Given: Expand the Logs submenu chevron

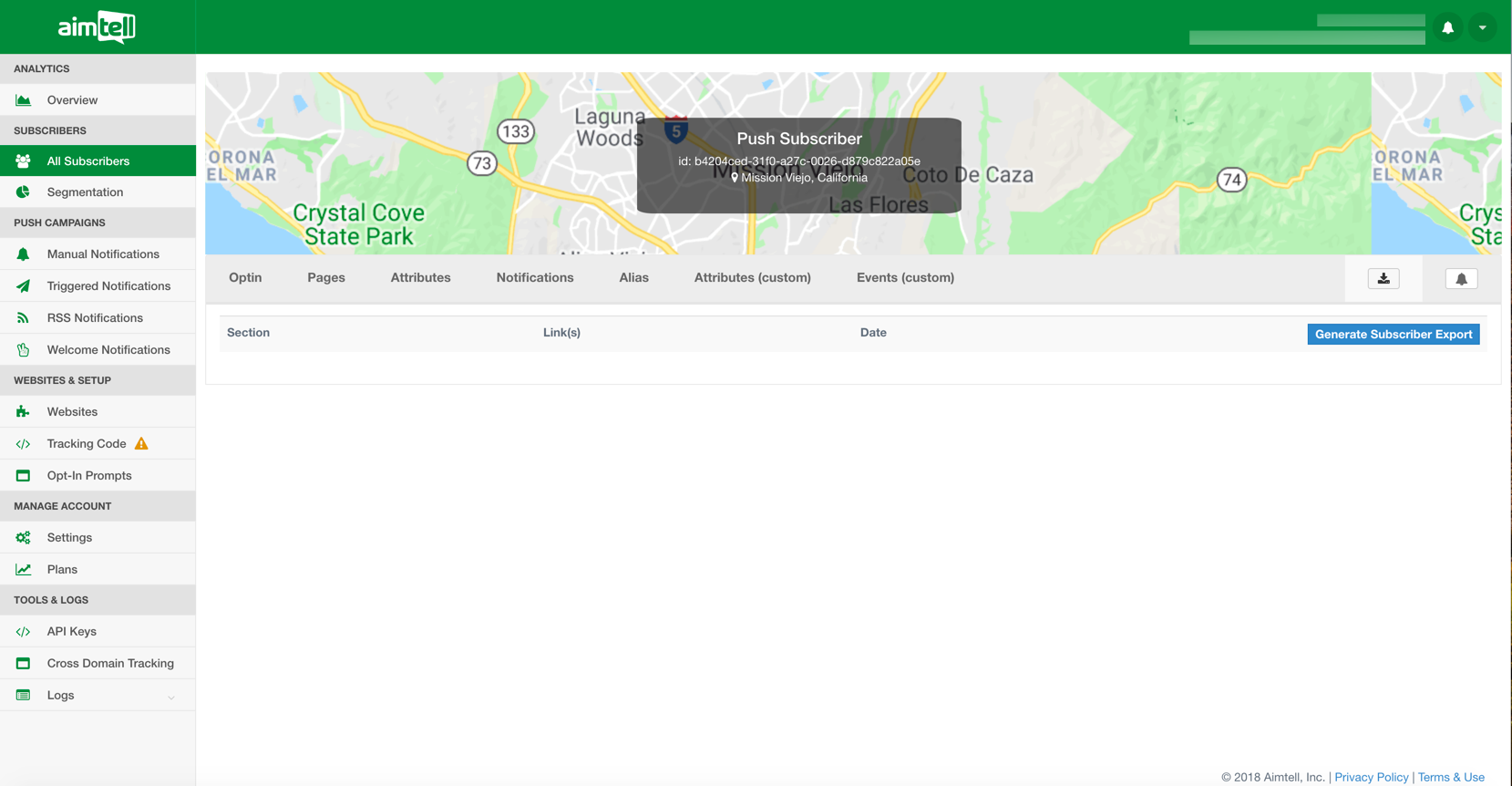Looking at the screenshot, I should tap(170, 697).
